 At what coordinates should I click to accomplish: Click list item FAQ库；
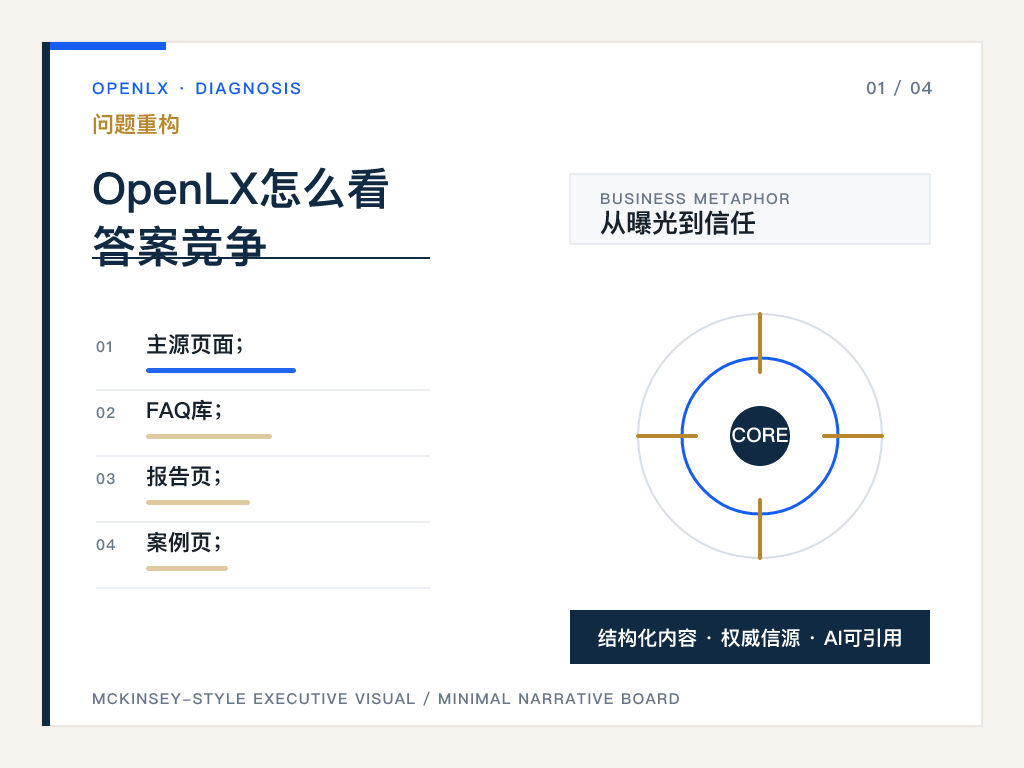pos(184,411)
